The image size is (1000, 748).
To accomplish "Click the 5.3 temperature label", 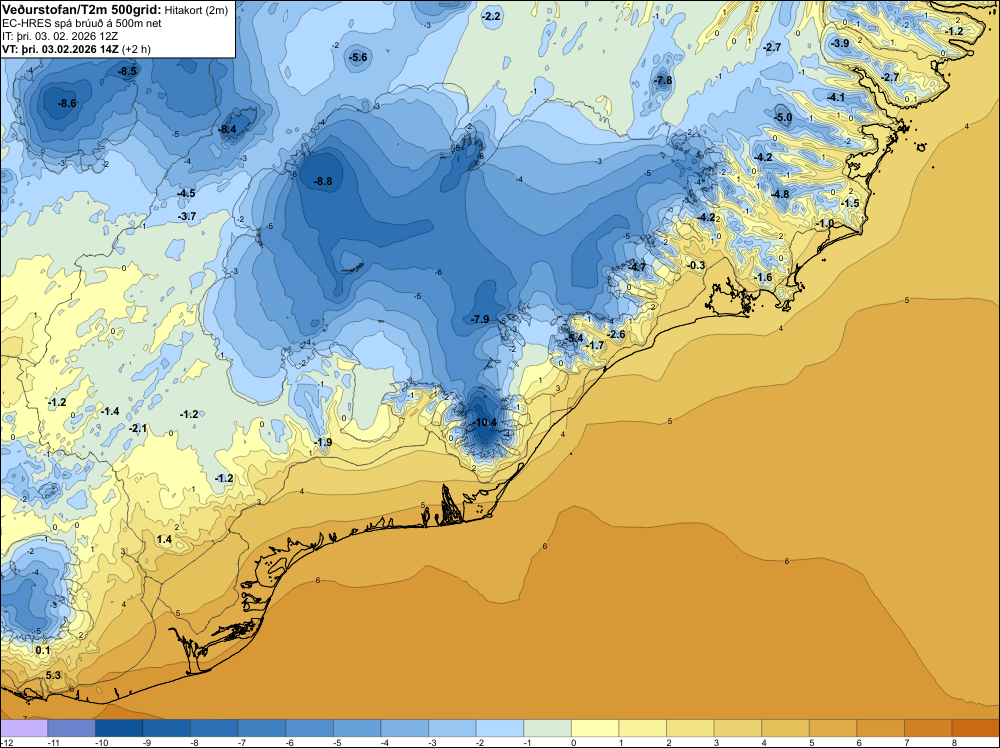I will coord(54,675).
